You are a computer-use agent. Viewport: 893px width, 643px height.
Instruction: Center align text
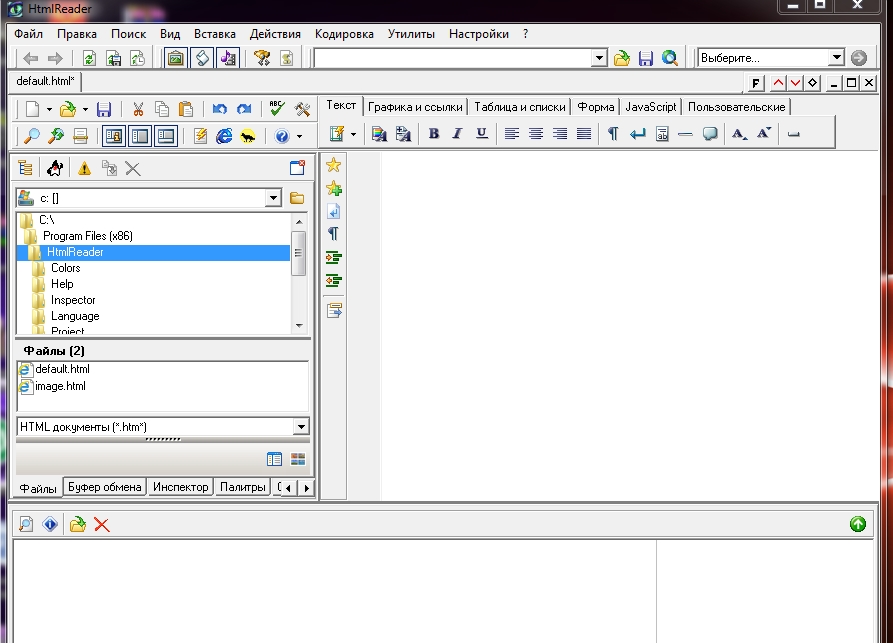pos(535,134)
